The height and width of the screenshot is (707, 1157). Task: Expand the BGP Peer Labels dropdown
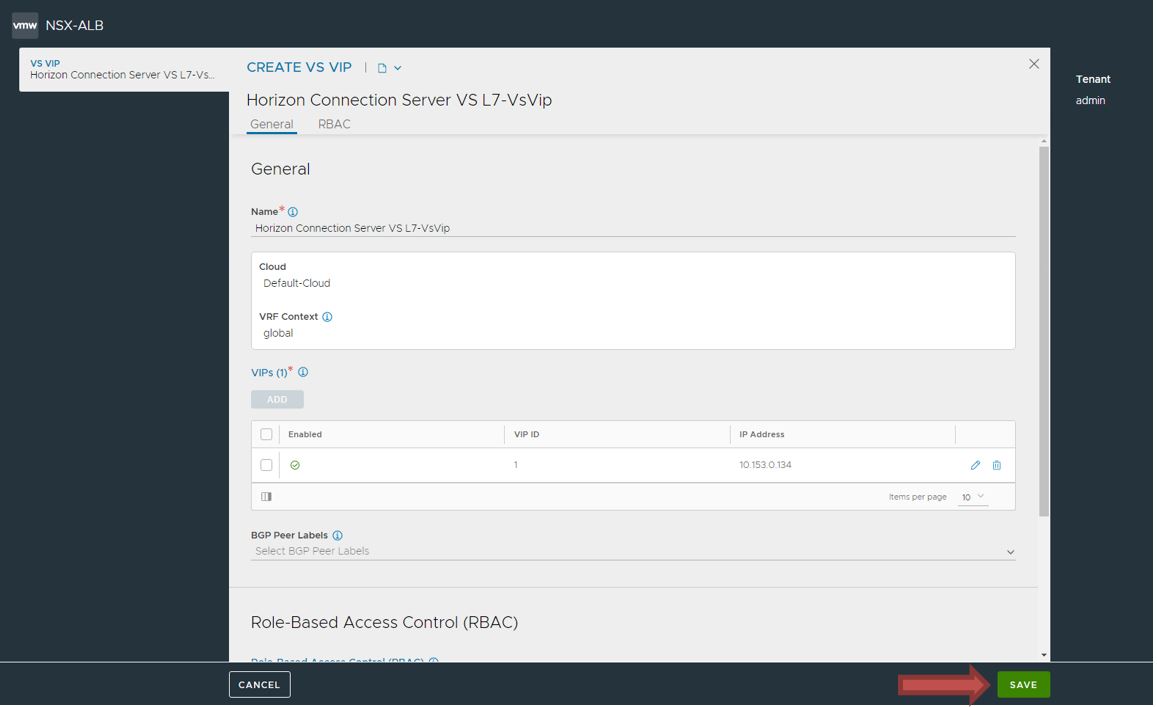(x=1010, y=552)
